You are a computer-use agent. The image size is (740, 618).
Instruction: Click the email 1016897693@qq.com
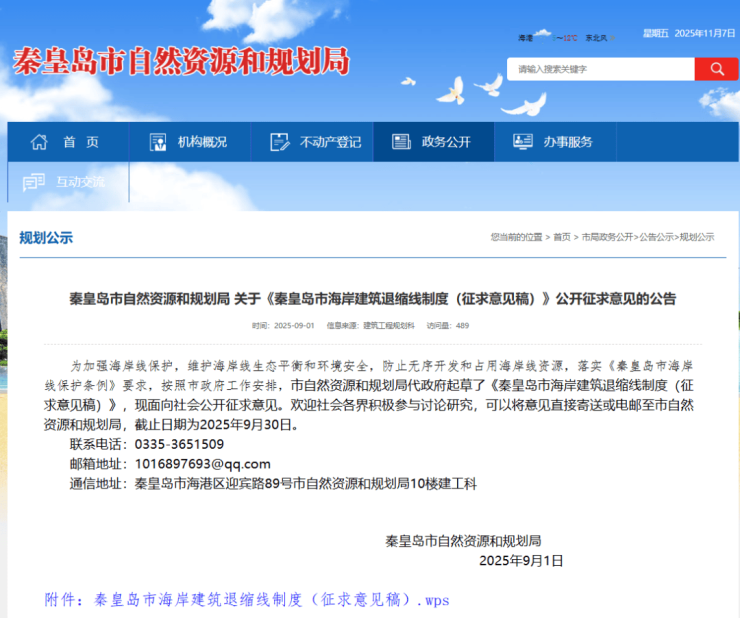click(203, 464)
